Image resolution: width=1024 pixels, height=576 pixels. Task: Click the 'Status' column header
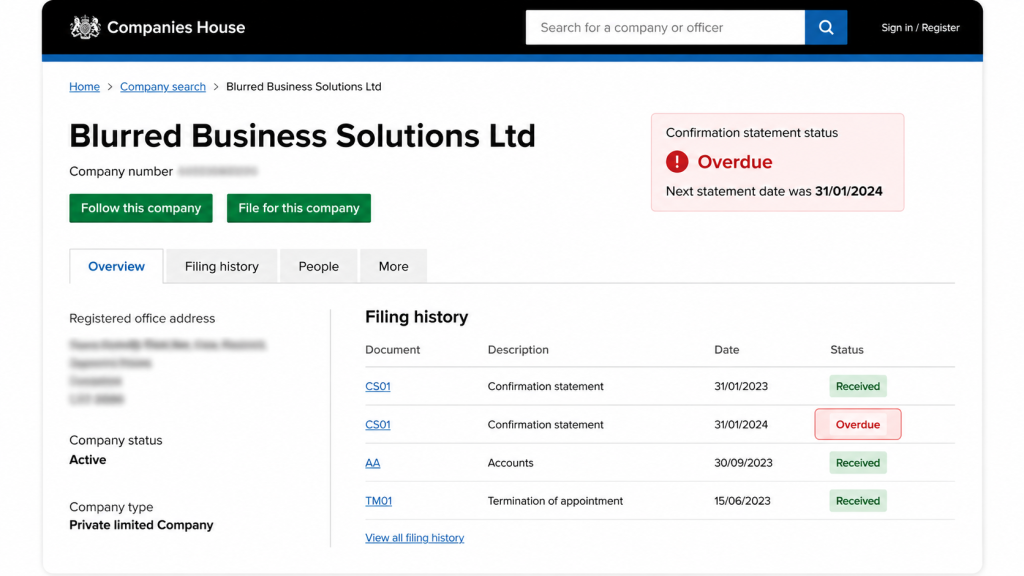pyautogui.click(x=846, y=349)
